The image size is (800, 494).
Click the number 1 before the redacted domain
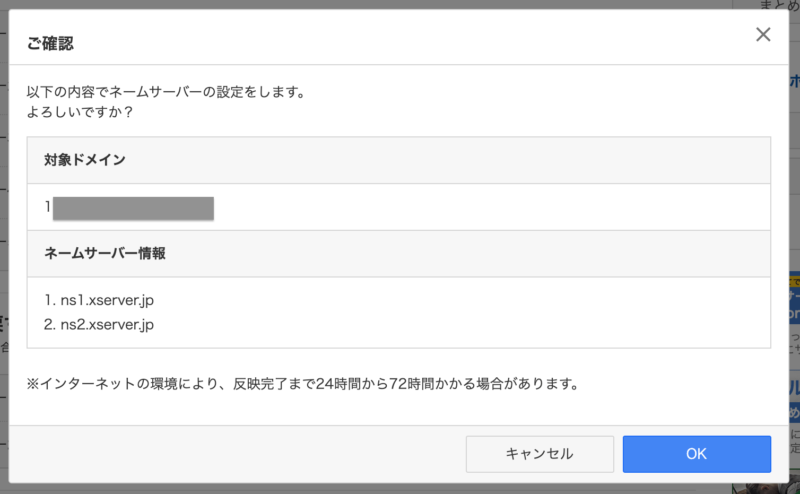(47, 207)
